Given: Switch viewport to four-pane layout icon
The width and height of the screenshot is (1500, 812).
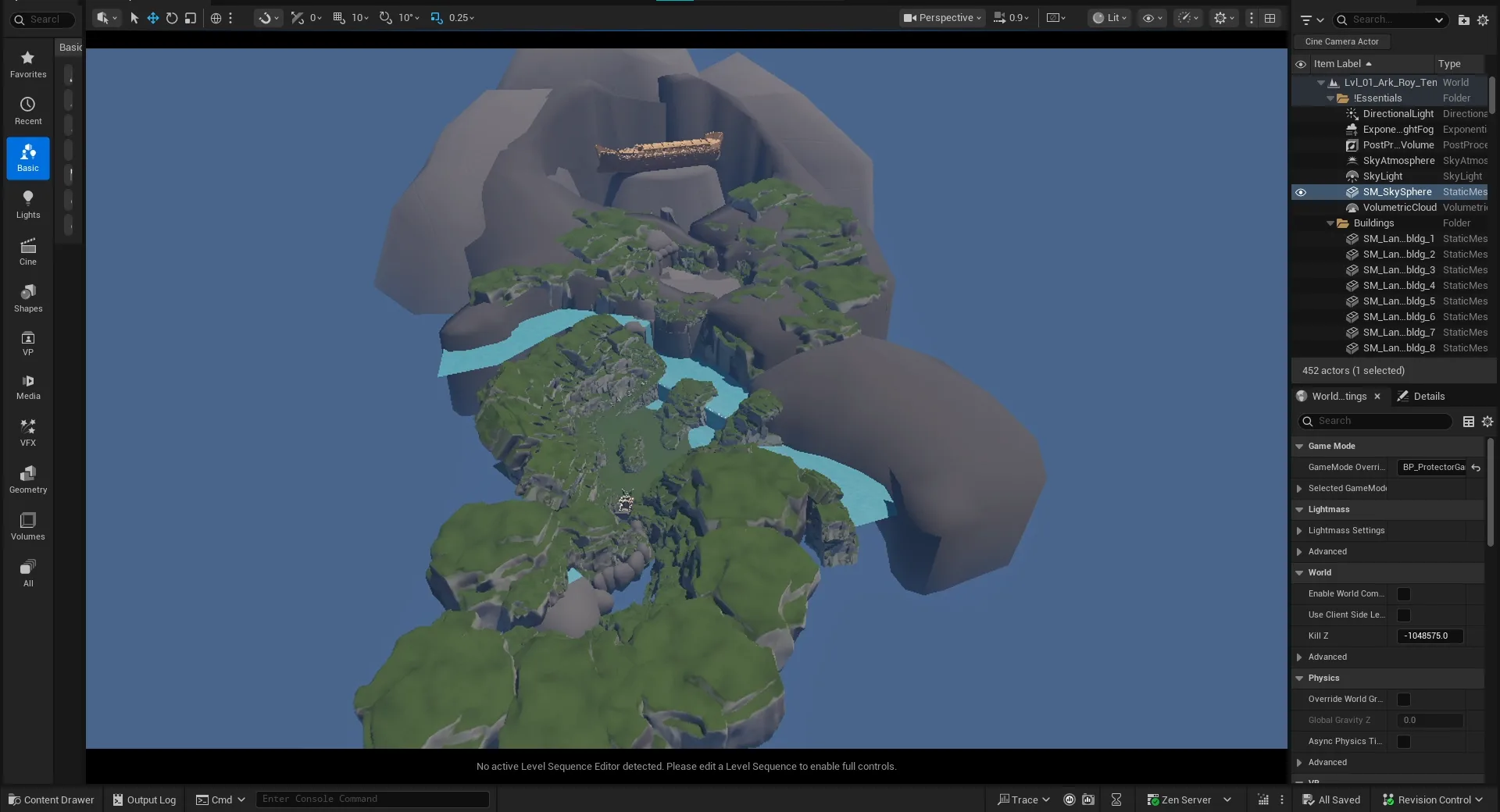Looking at the screenshot, I should pyautogui.click(x=1270, y=18).
